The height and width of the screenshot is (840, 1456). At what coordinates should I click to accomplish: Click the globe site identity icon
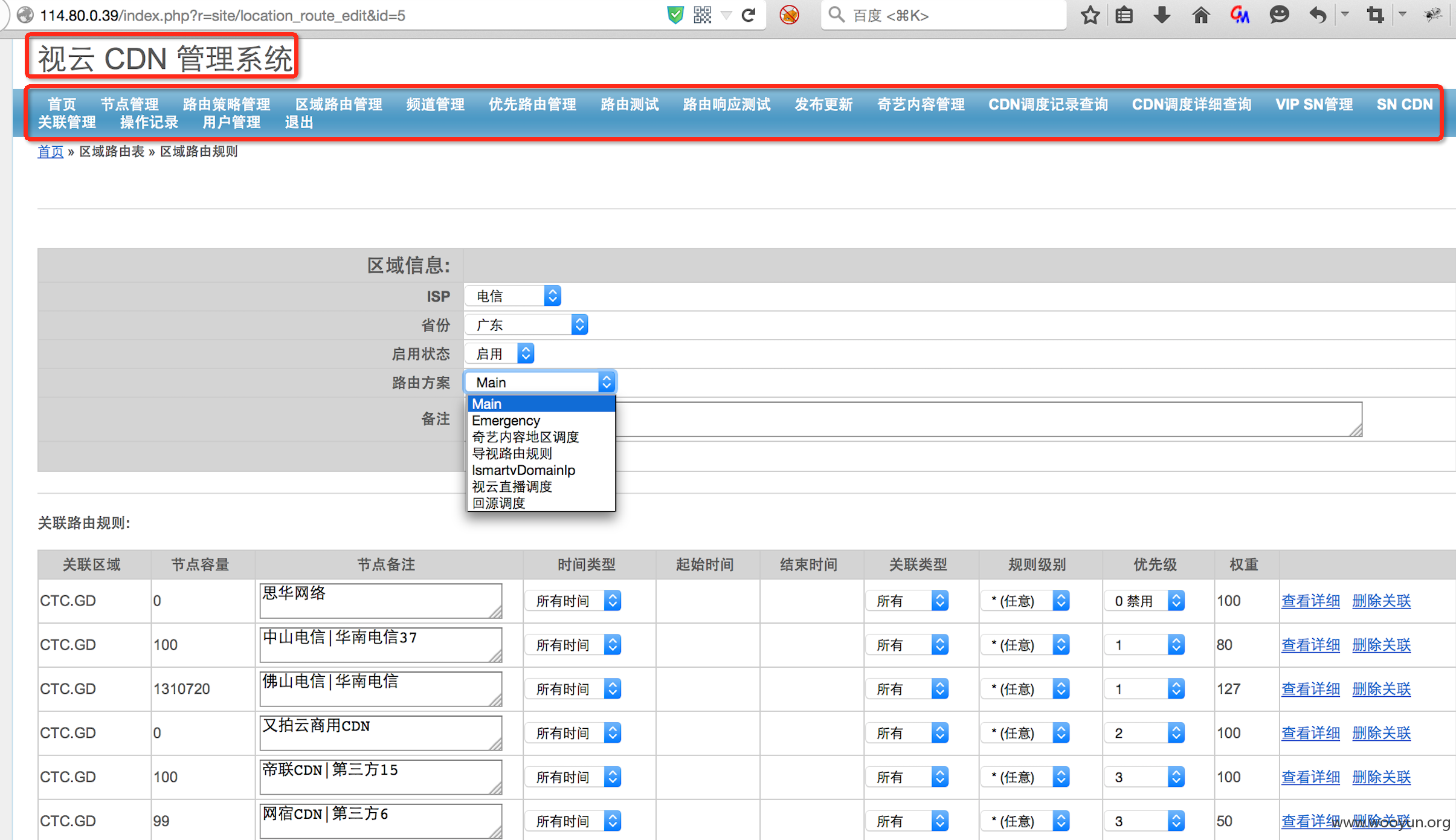coord(25,15)
